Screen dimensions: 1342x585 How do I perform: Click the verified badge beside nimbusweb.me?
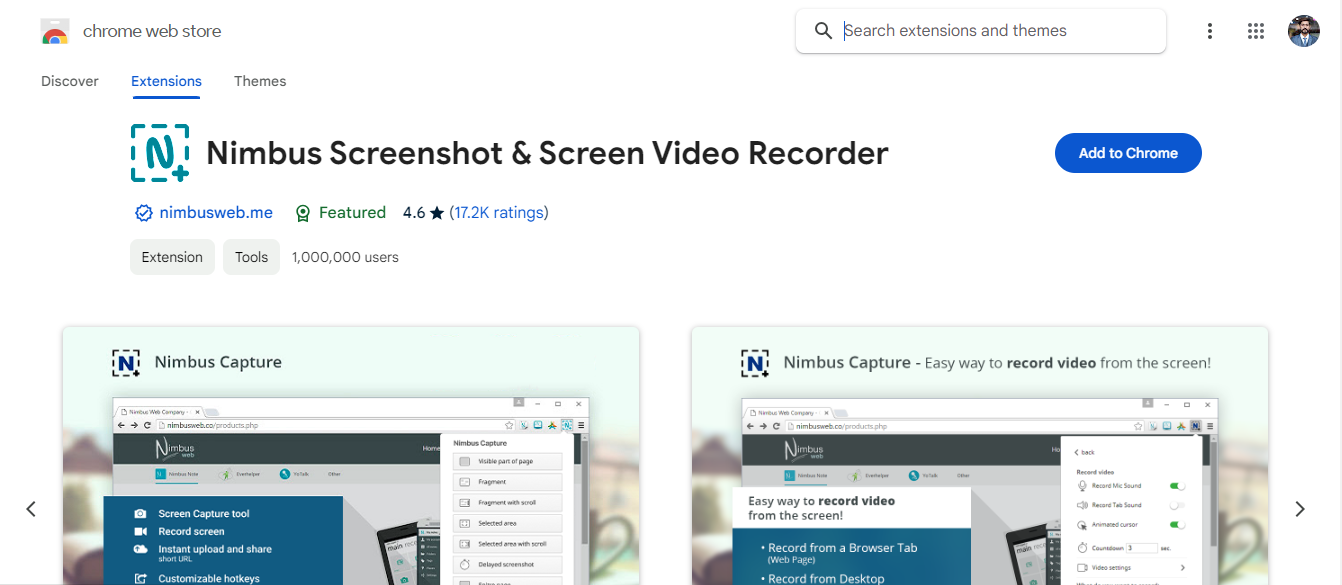144,213
